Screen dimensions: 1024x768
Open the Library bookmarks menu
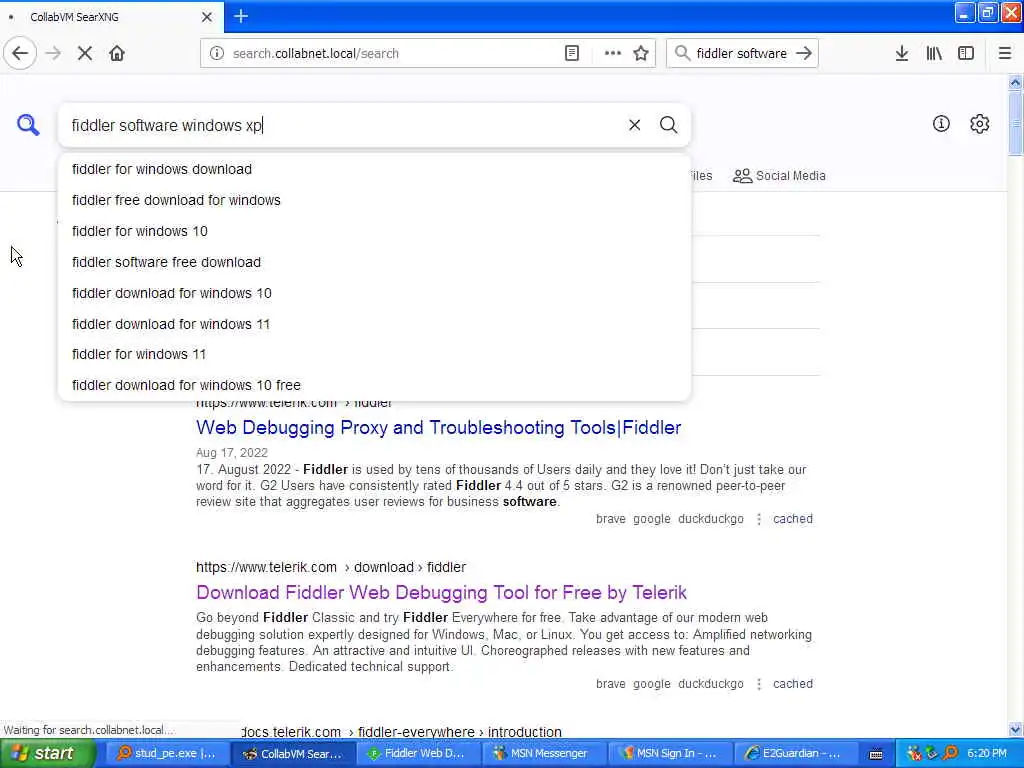[934, 54]
